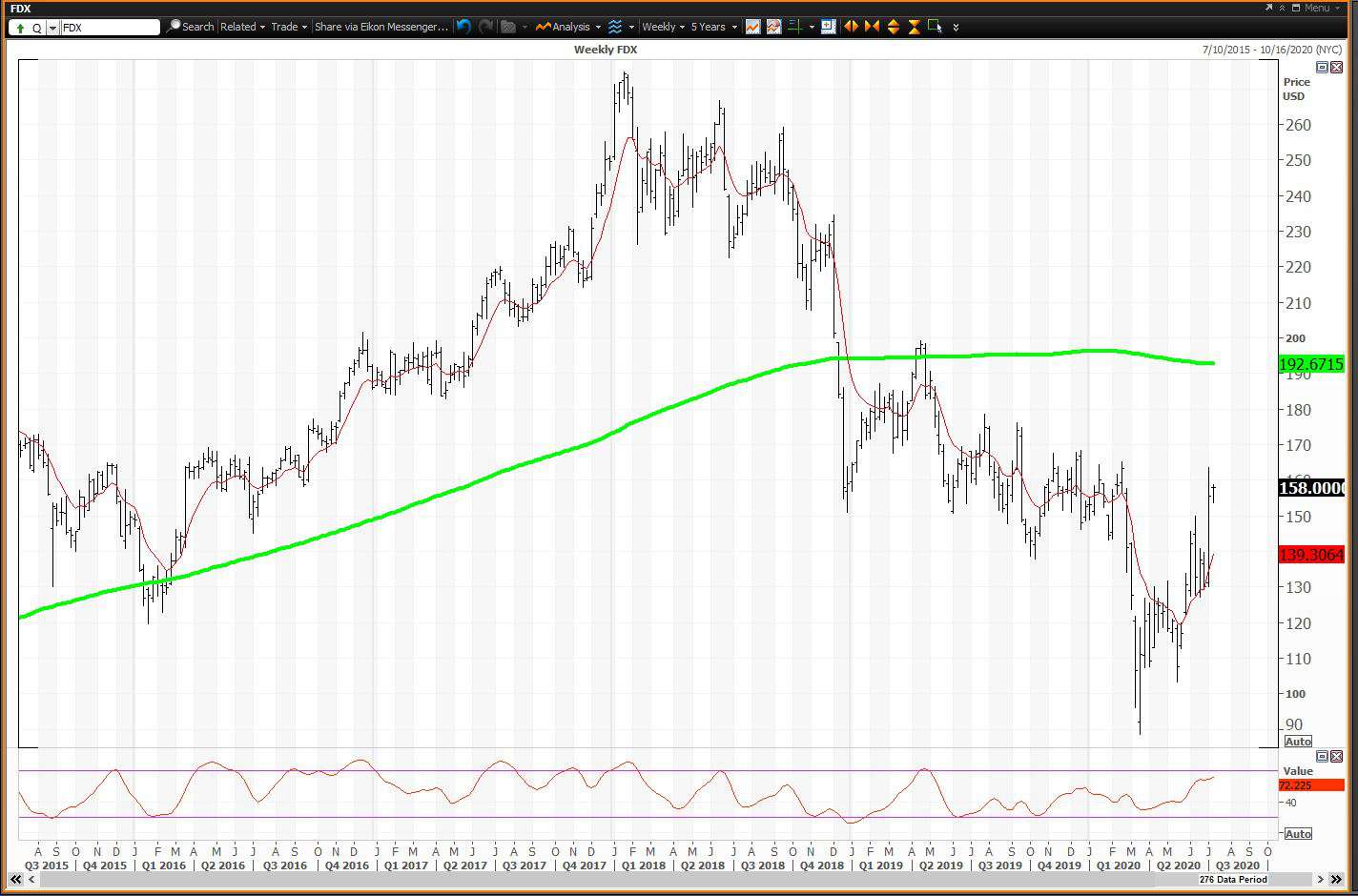Open the Analysis menu
The width and height of the screenshot is (1358, 896).
[568, 27]
